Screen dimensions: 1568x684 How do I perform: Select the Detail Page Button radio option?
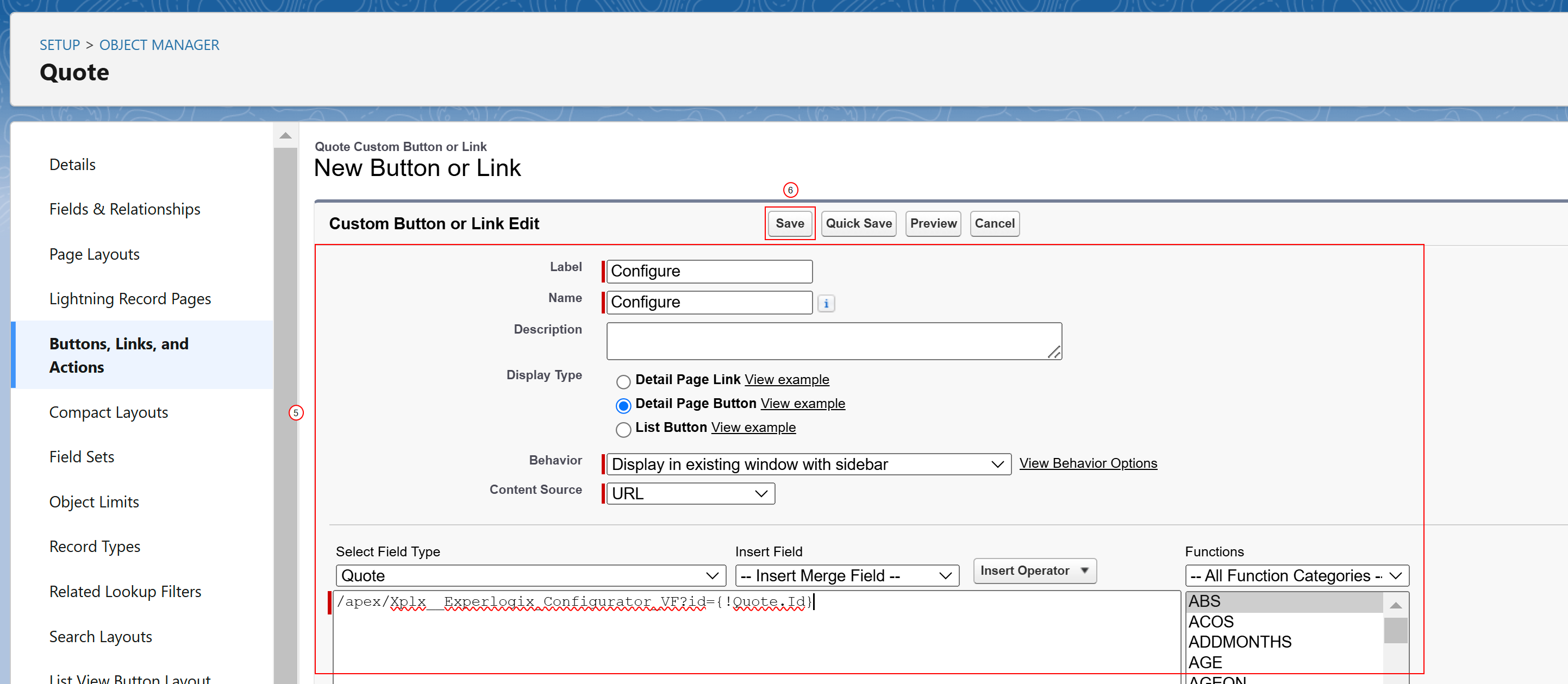(x=623, y=405)
